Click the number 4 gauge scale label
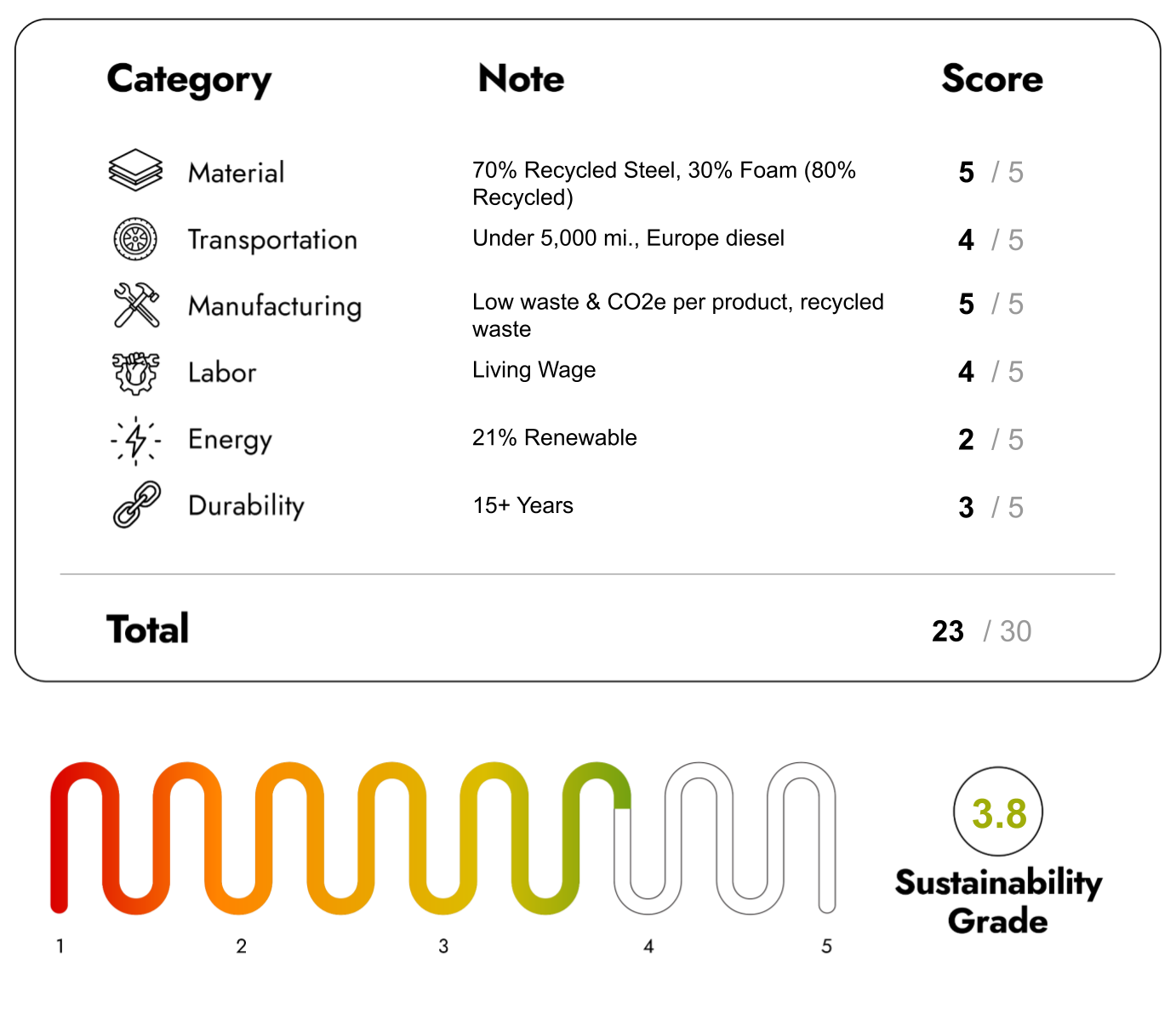This screenshot has width=1176, height=1020. (648, 946)
